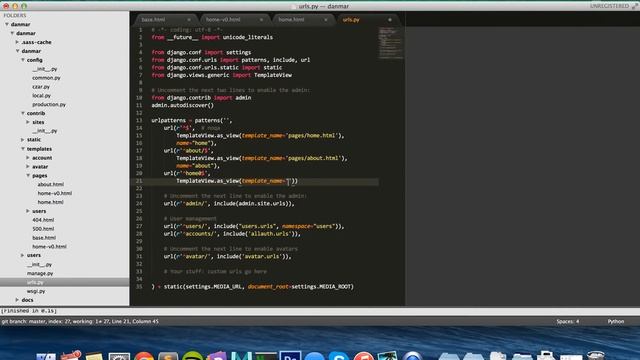This screenshot has width=640, height=360.
Task: Click 'pages/home.html' string on line 15
Action: point(312,136)
